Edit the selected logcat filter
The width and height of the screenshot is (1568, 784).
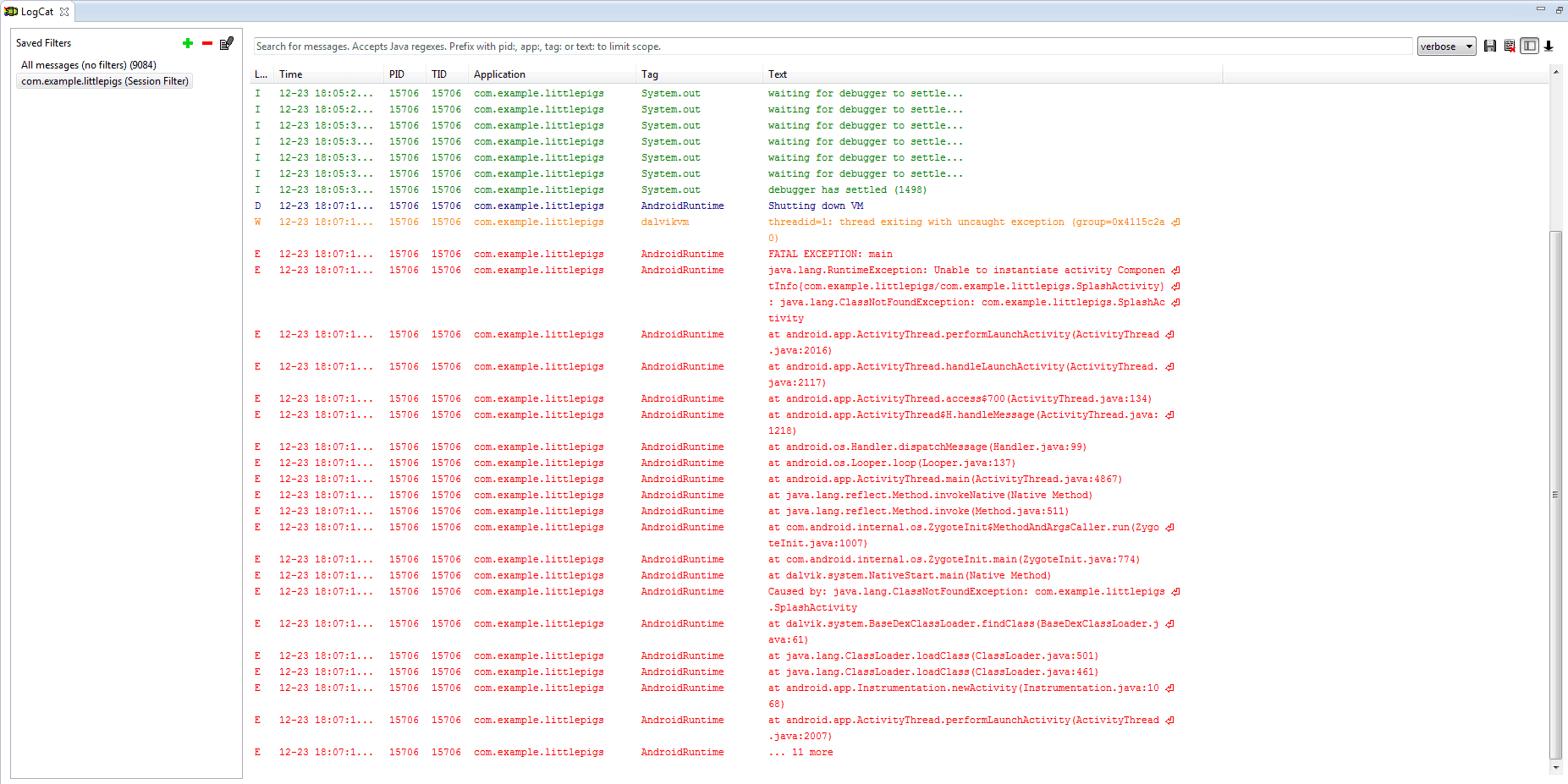click(226, 43)
